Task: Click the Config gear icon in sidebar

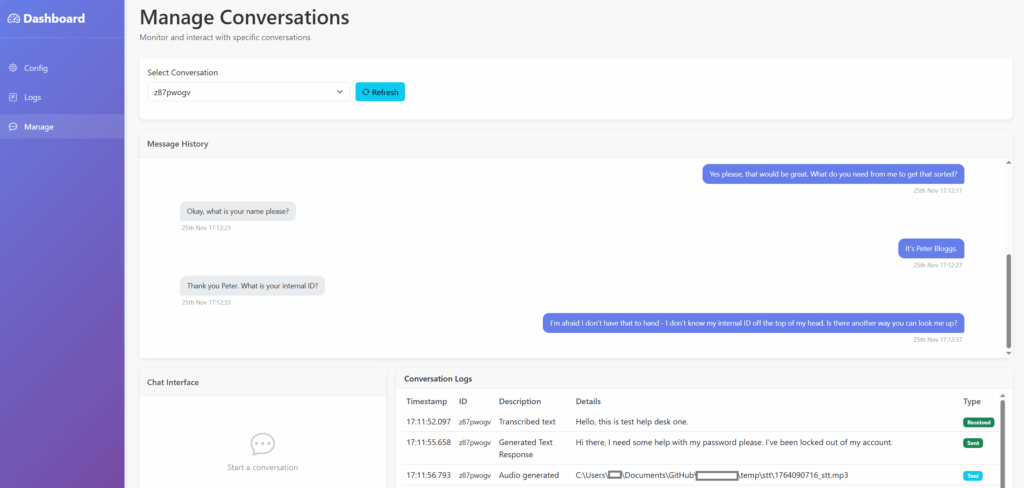Action: (x=13, y=68)
